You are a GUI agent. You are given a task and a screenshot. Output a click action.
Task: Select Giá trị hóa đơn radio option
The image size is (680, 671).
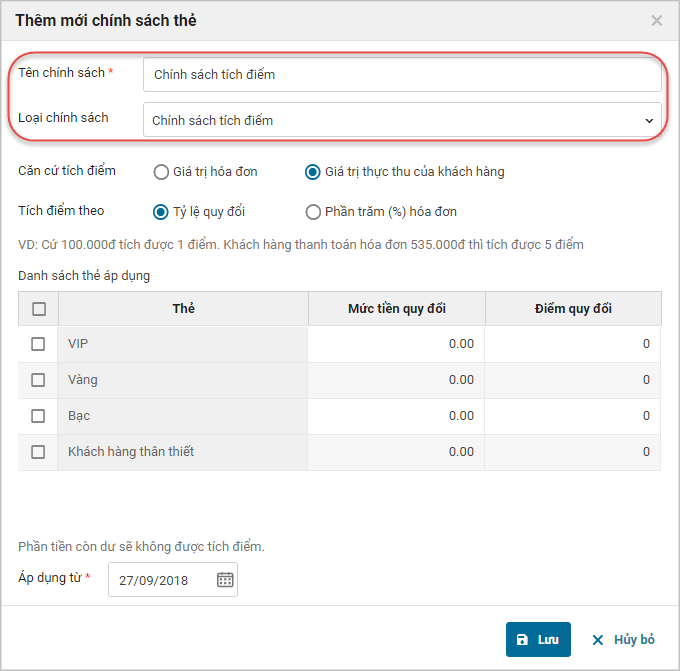pos(161,172)
